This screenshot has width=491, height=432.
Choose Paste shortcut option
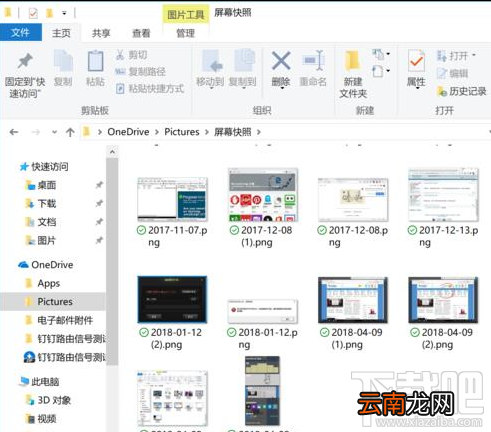coord(150,89)
